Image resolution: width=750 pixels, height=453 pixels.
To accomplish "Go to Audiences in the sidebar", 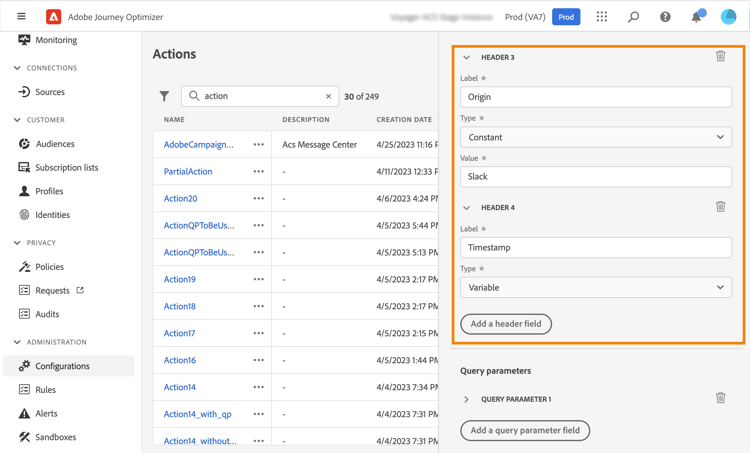I will (x=55, y=144).
